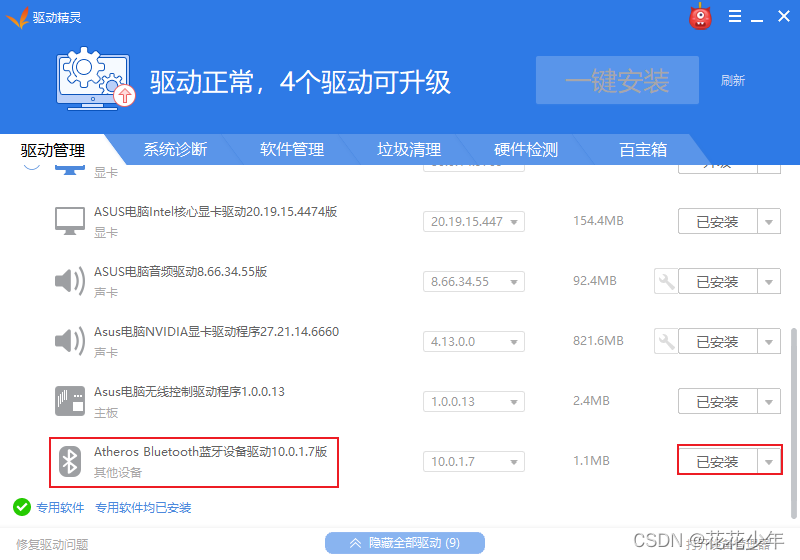This screenshot has width=800, height=560.
Task: Open version dropdown 10.0.1.7
Action: (473, 462)
